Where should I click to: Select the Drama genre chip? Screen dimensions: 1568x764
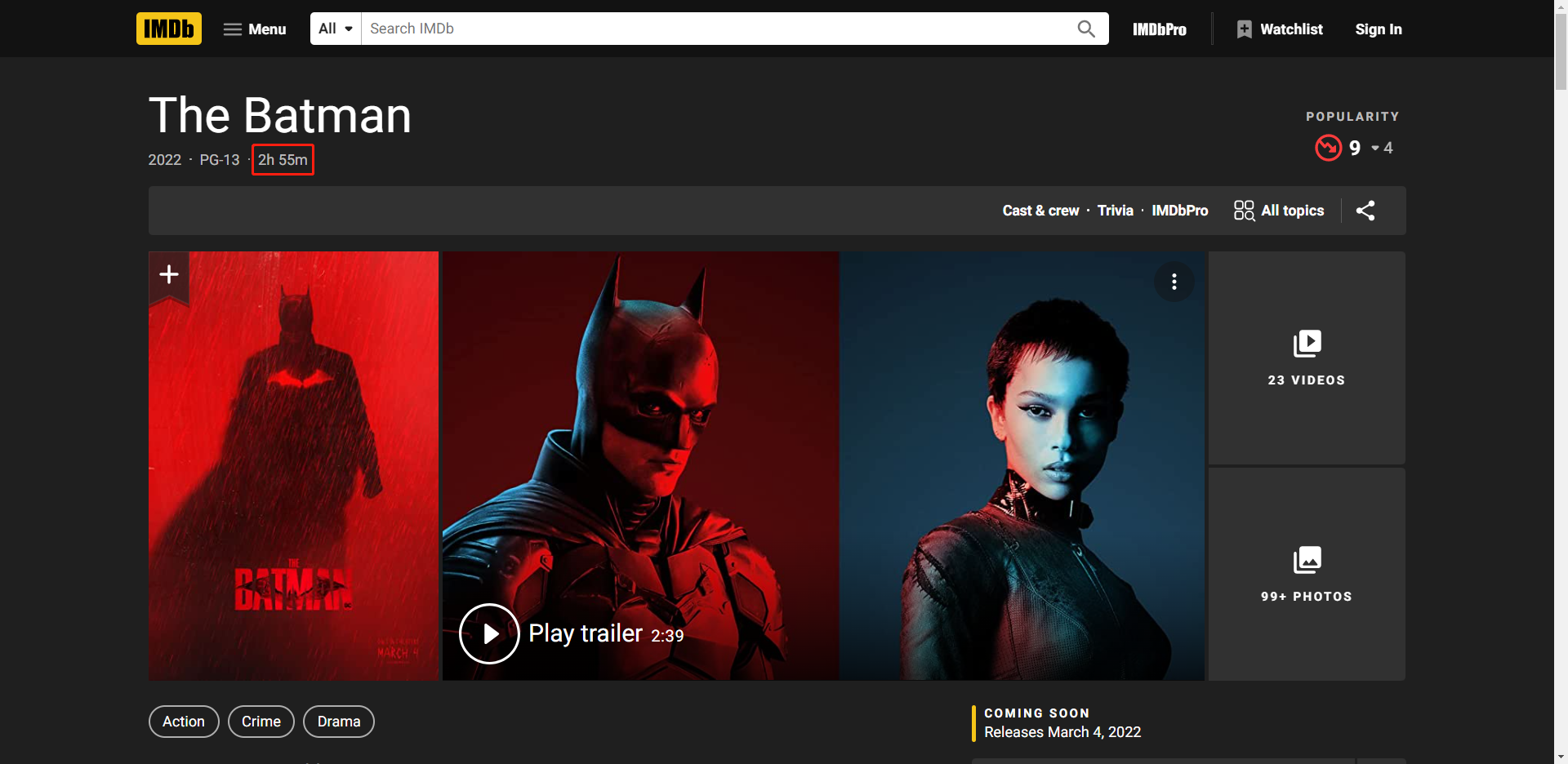[339, 722]
